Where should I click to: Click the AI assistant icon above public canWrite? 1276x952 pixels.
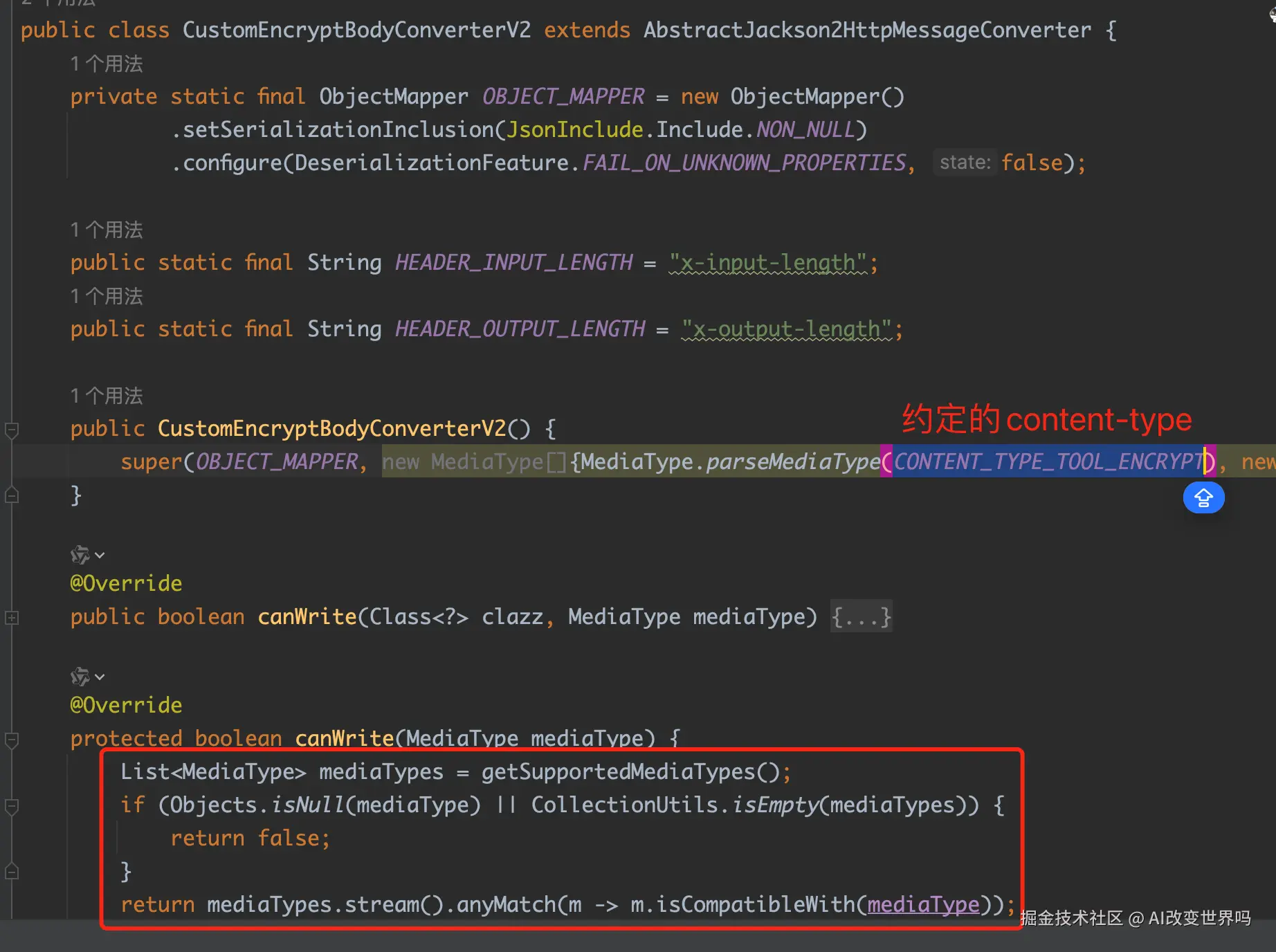(x=80, y=555)
